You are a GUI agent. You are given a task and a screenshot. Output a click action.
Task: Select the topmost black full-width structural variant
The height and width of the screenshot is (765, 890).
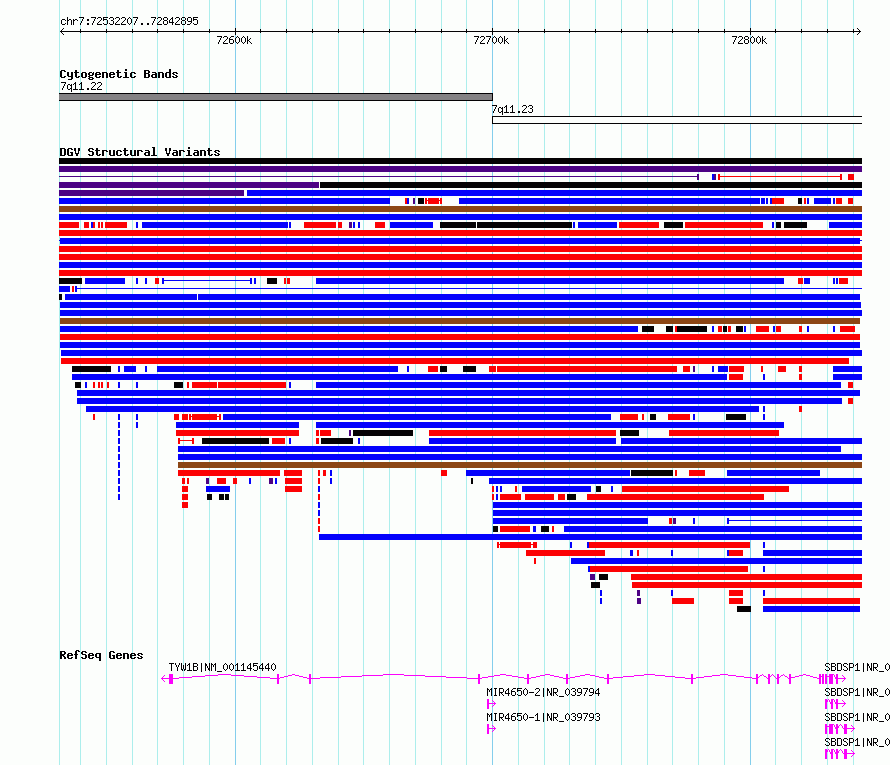click(460, 161)
